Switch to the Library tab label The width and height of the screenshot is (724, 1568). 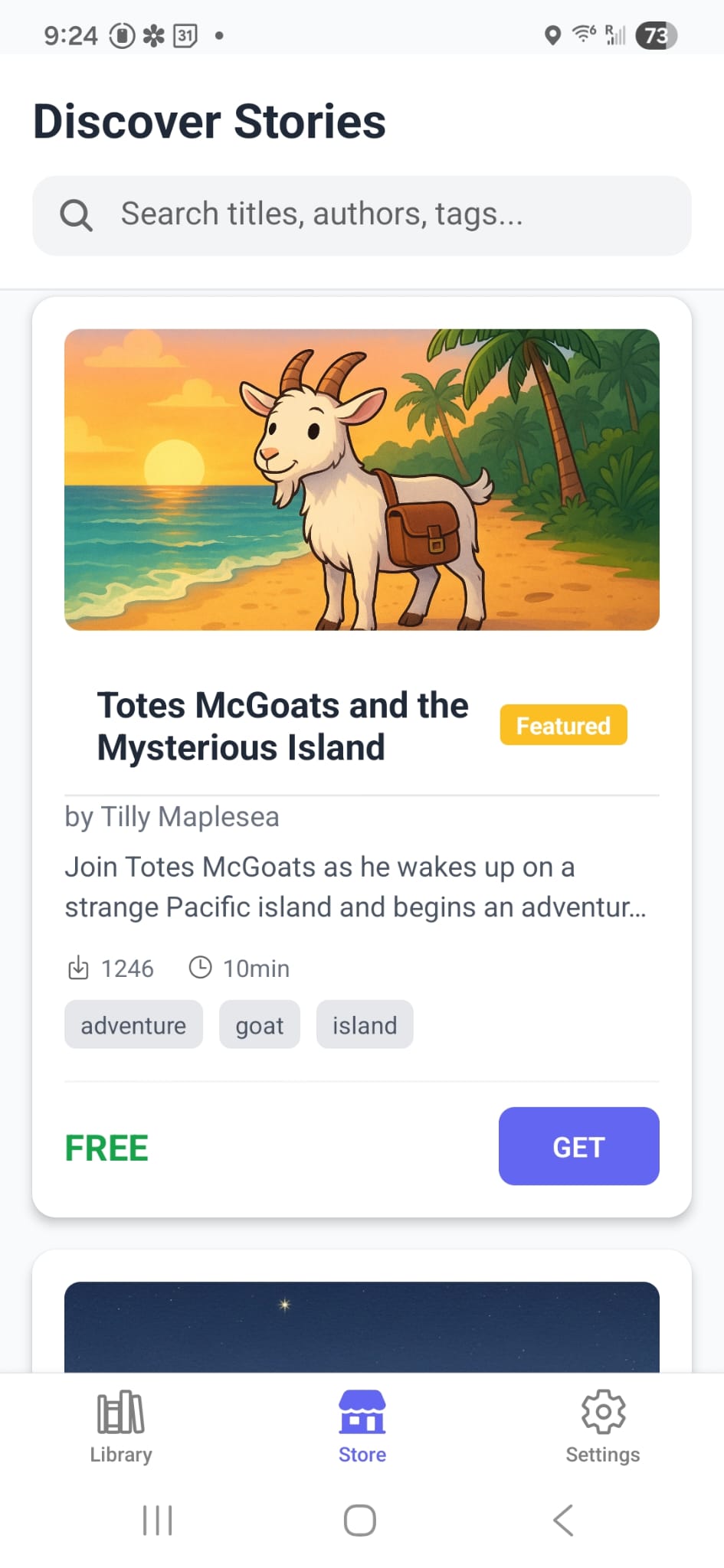121,1455
